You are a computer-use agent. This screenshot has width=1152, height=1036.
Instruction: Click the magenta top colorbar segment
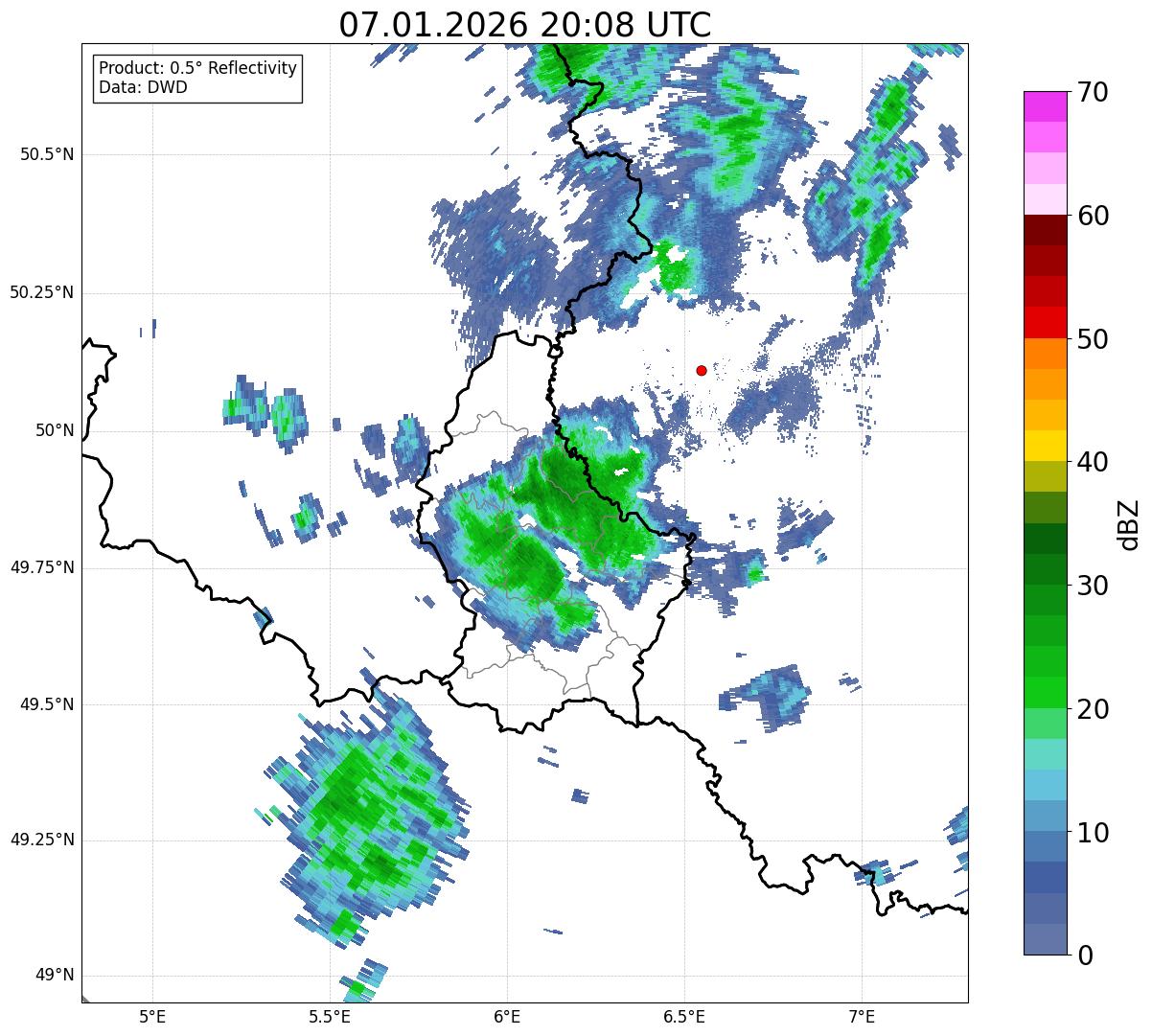coord(1045,106)
